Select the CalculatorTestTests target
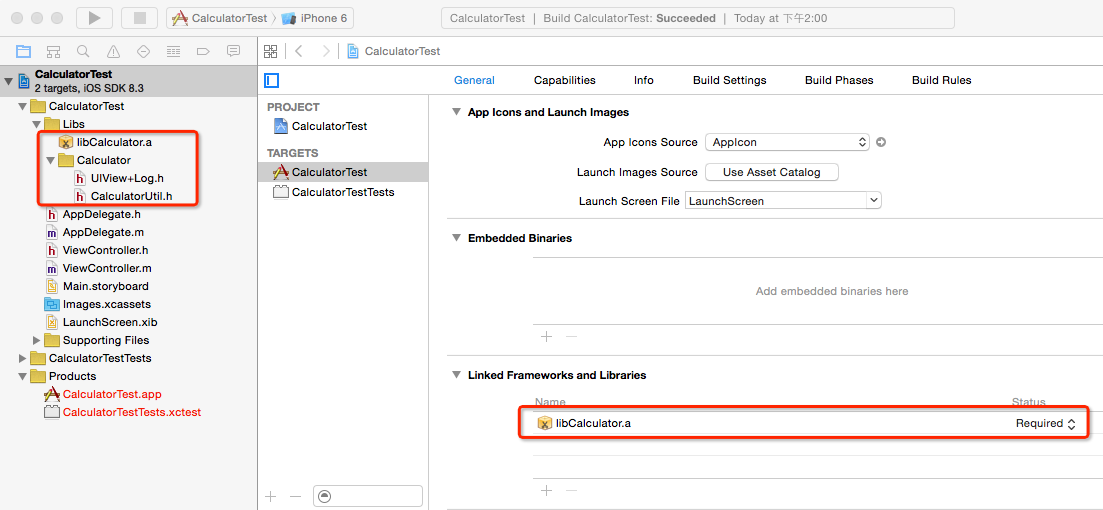Screen dimensions: 1103x510 343,192
